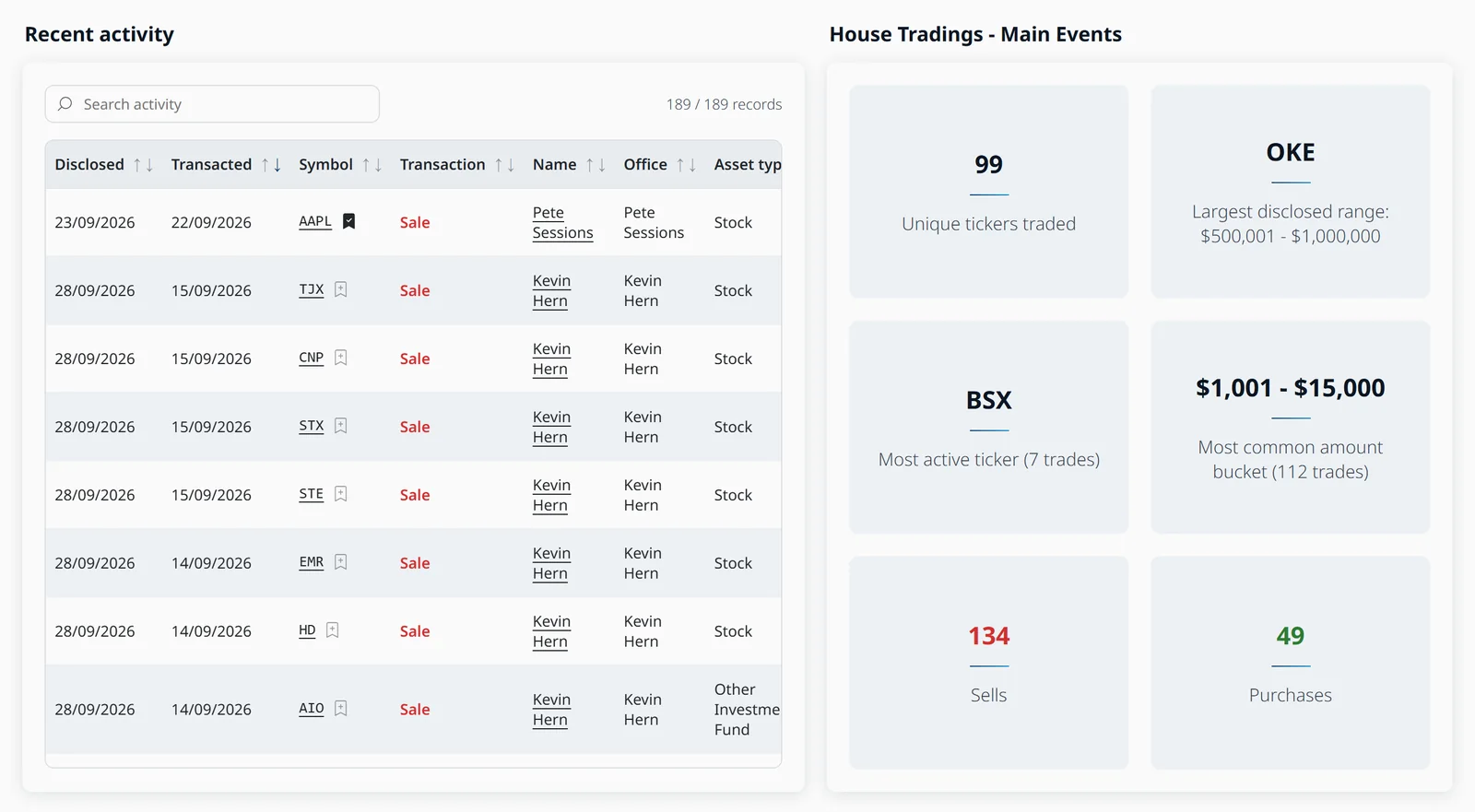
Task: Bookmark the CNP ticker
Action: point(340,358)
